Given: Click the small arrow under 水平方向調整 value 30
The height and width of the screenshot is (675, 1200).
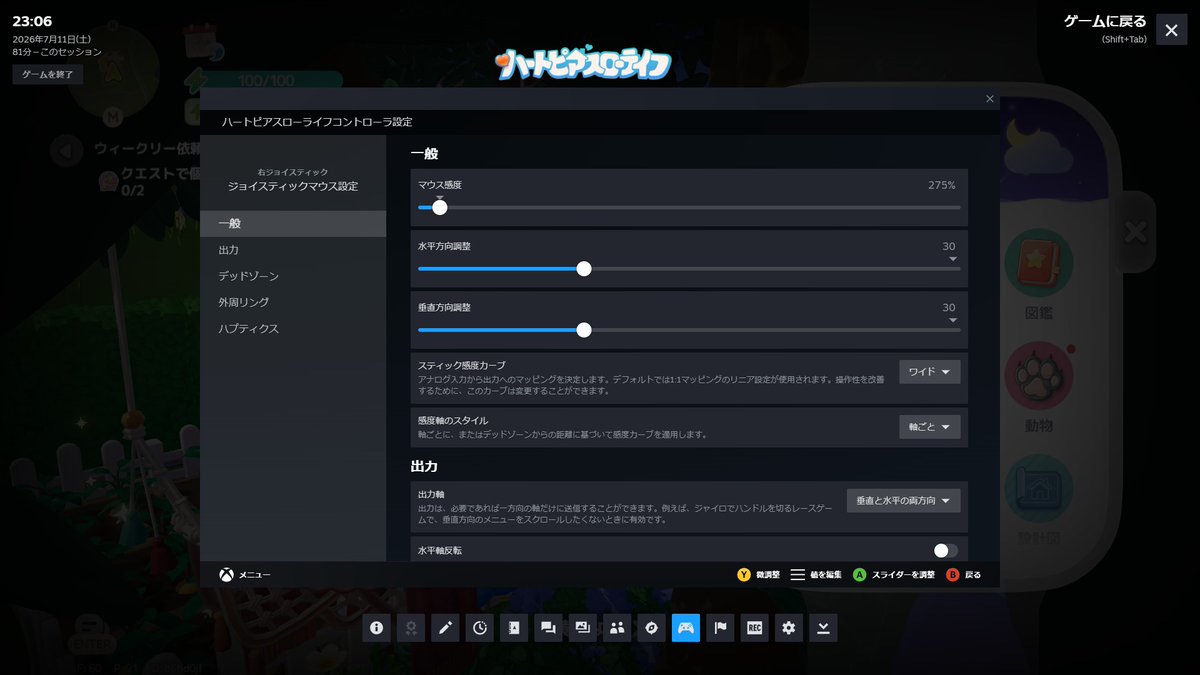Looking at the screenshot, I should coord(953,259).
